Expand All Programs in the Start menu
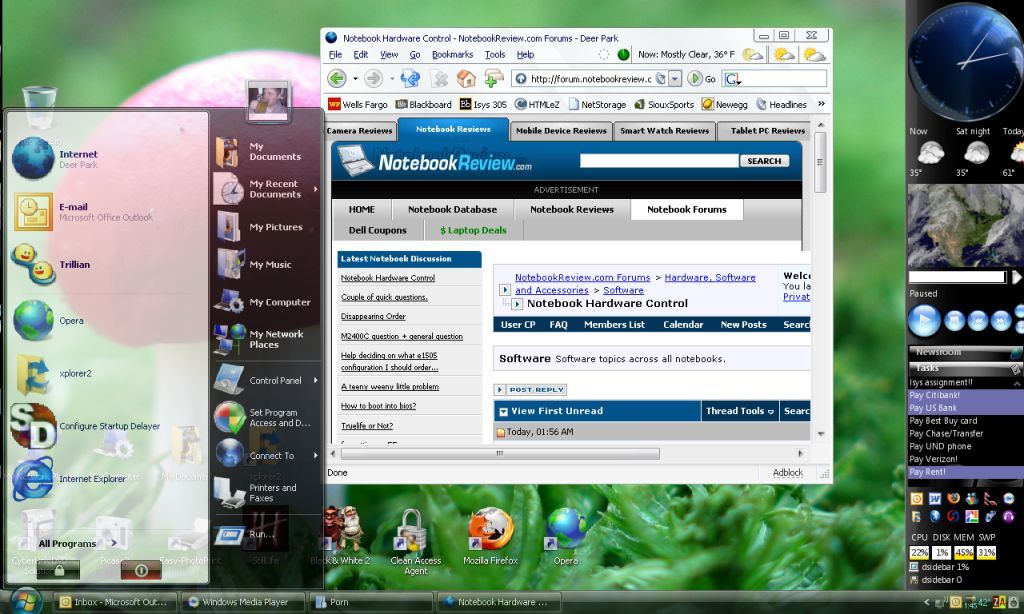The image size is (1024, 614). (78, 543)
